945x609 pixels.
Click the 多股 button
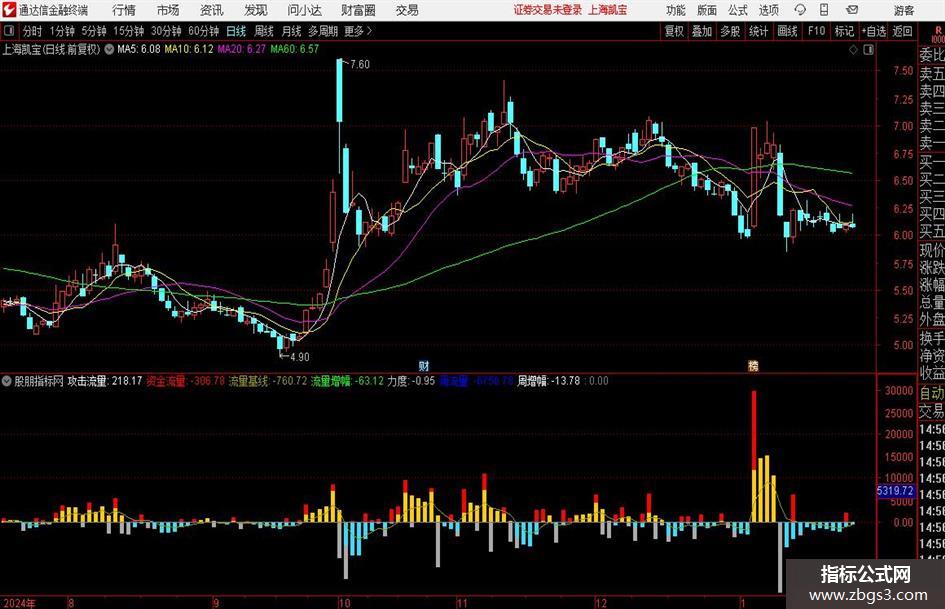click(730, 31)
